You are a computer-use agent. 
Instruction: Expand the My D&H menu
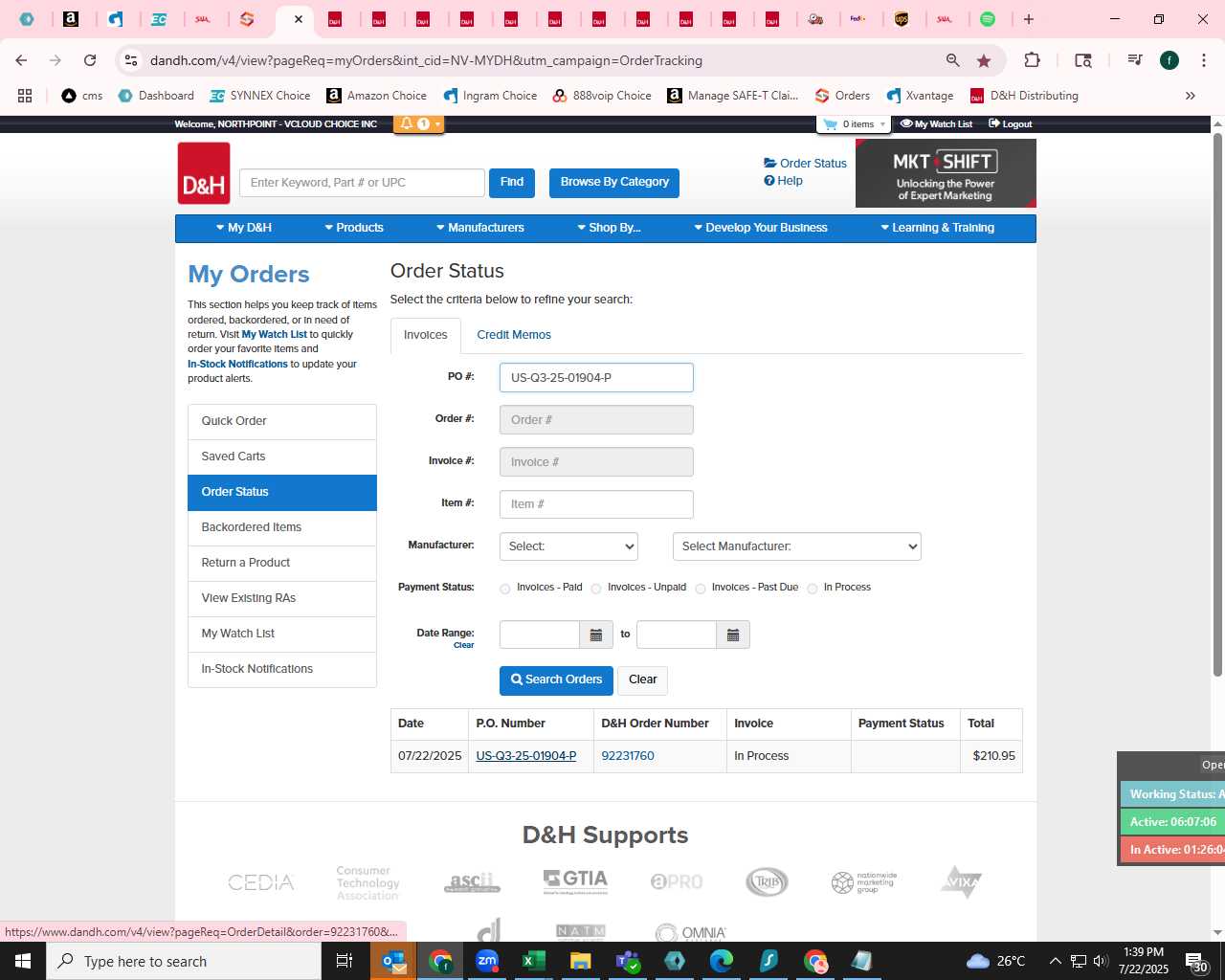pyautogui.click(x=244, y=228)
